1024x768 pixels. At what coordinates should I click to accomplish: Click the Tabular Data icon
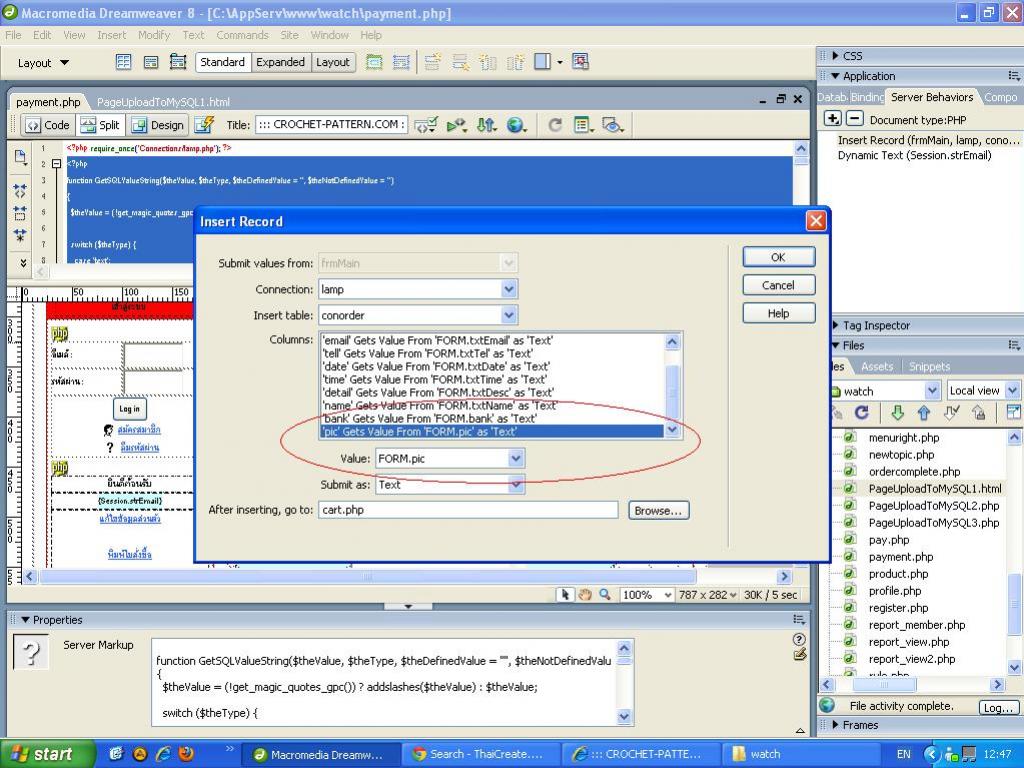click(x=580, y=62)
